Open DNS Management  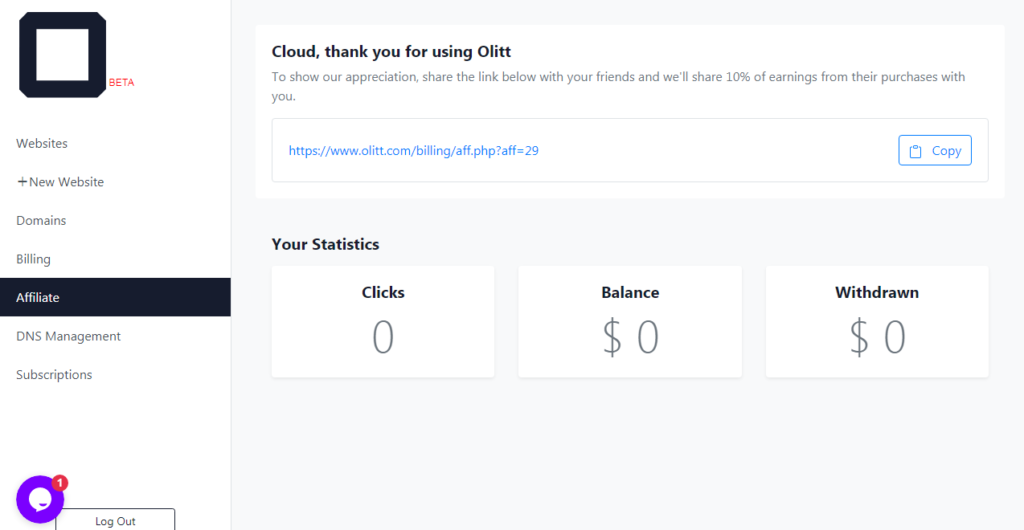(68, 336)
